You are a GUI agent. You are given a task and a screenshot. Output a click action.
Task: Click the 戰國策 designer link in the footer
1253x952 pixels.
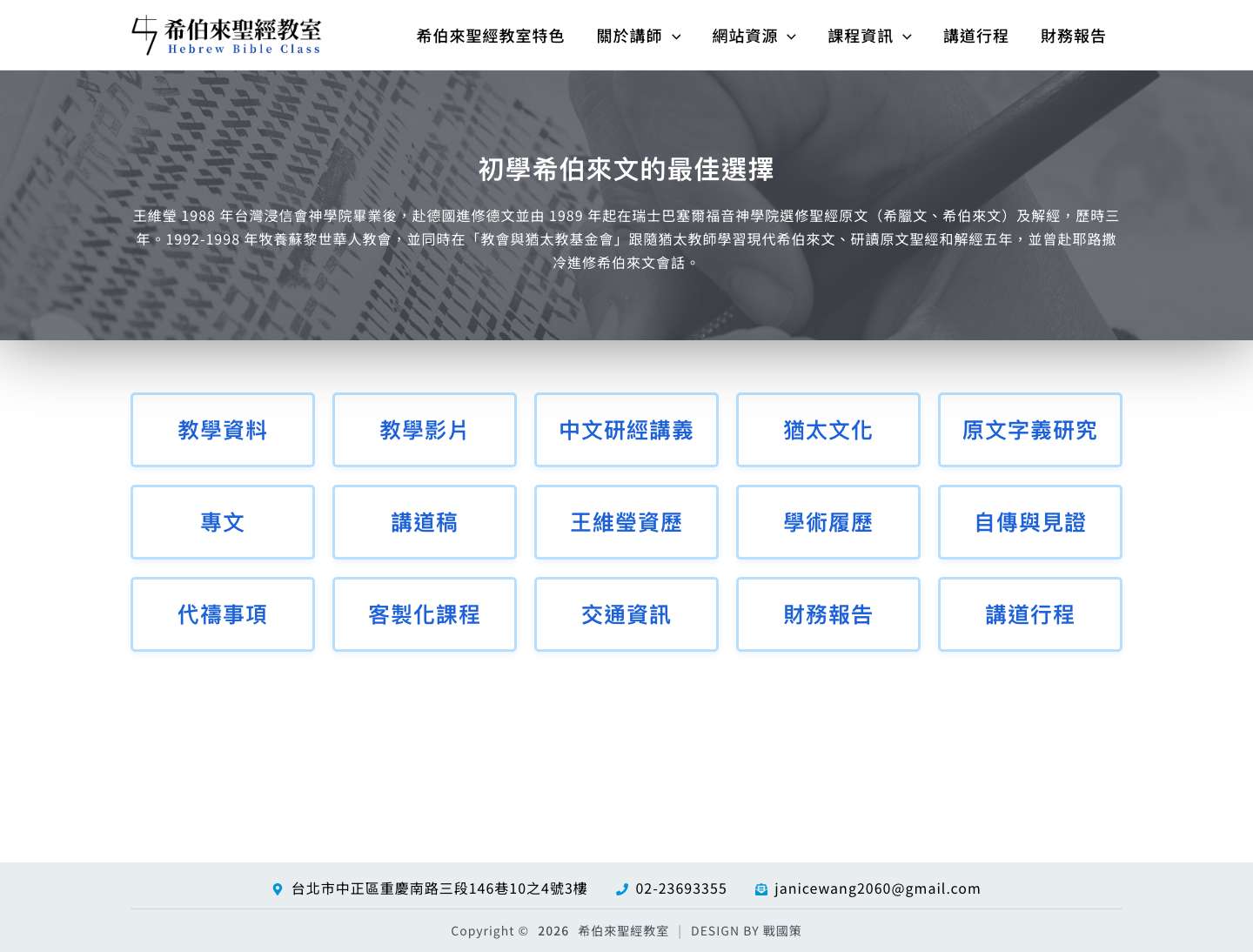click(782, 931)
